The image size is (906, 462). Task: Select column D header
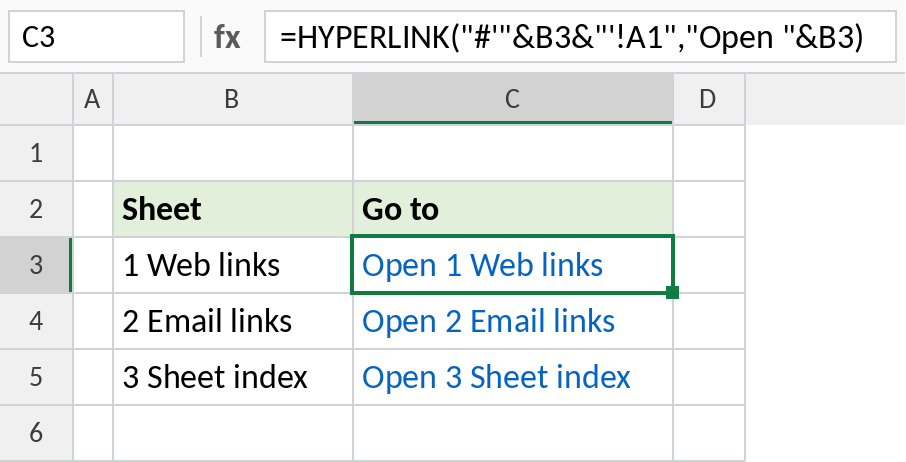coord(708,99)
